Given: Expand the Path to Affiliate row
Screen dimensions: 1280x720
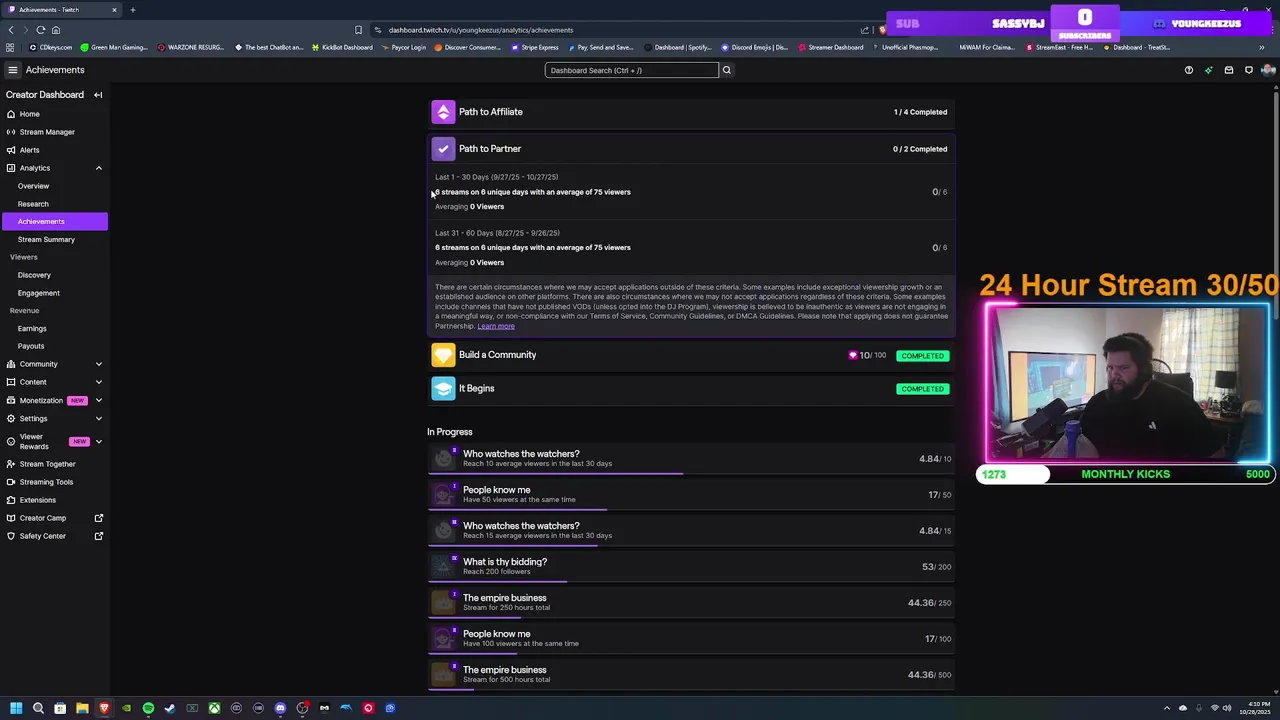Looking at the screenshot, I should coord(690,112).
